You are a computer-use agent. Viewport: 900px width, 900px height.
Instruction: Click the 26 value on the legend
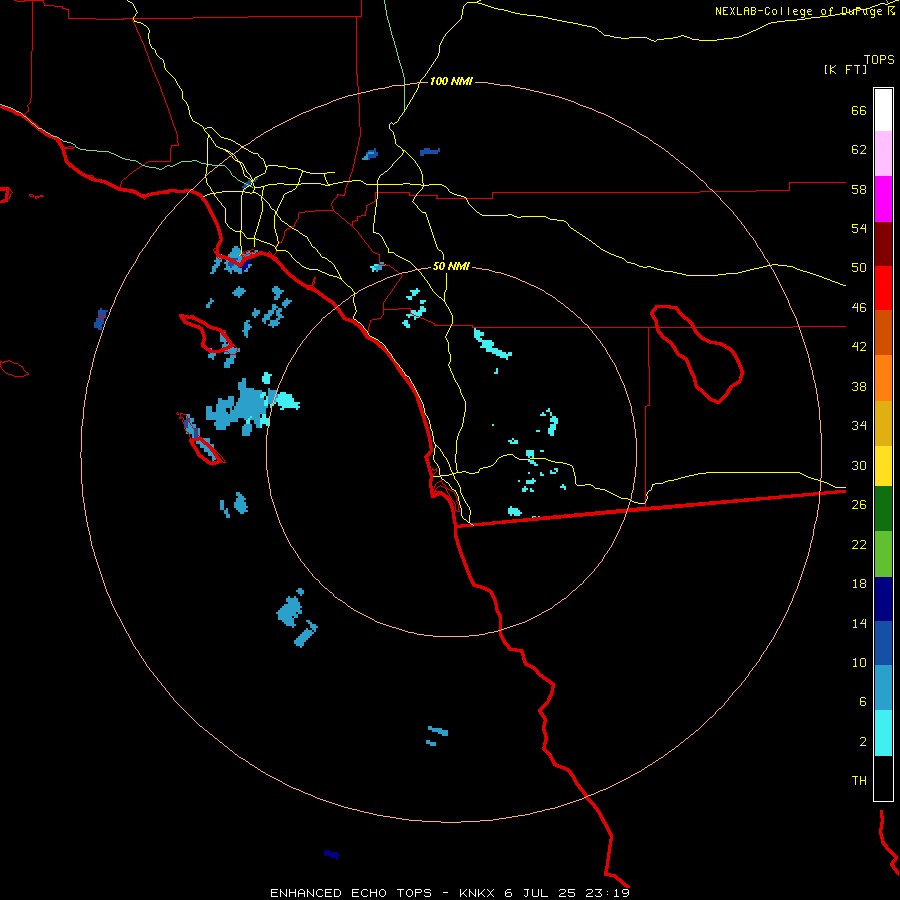859,505
